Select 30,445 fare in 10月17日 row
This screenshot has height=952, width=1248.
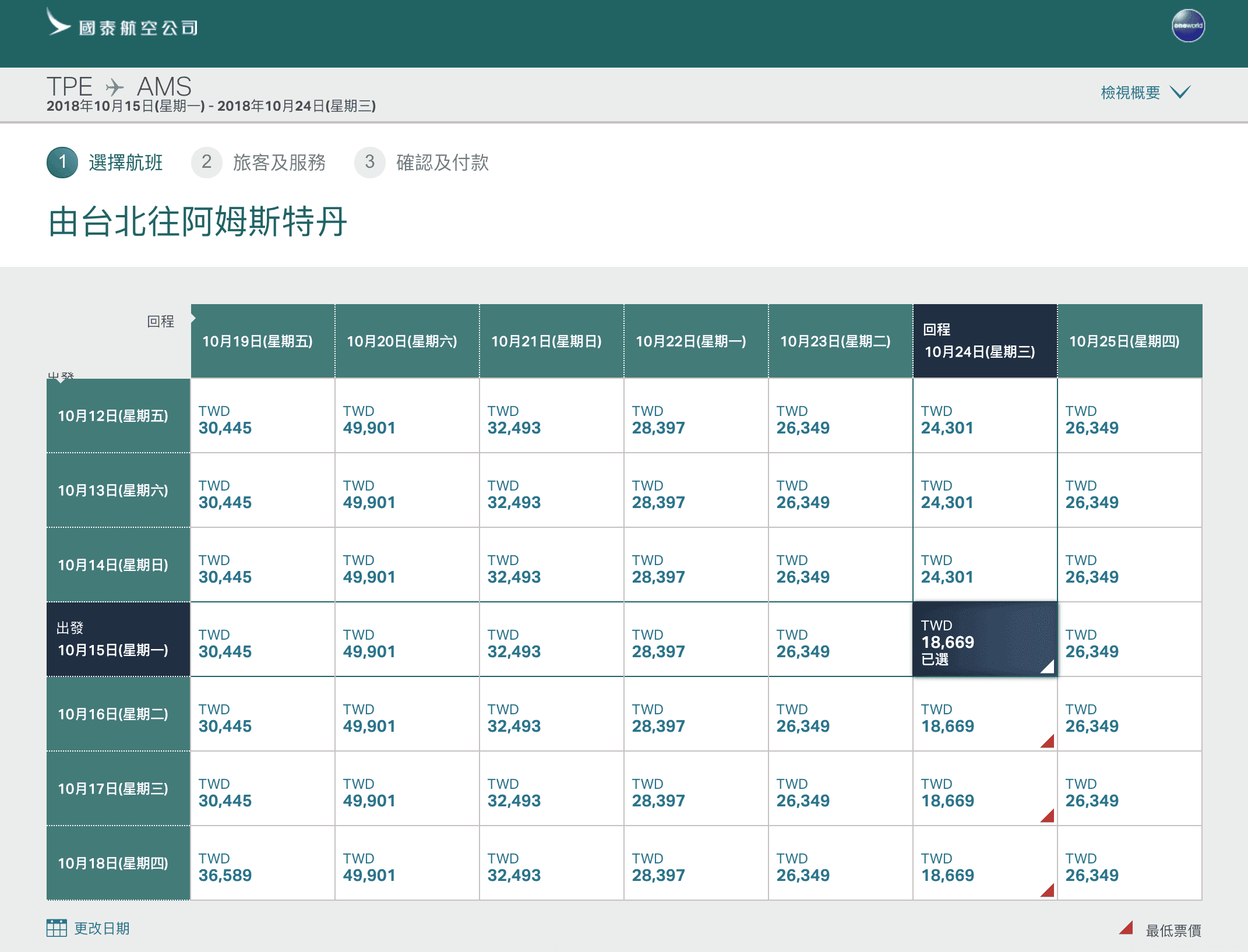[x=263, y=788]
